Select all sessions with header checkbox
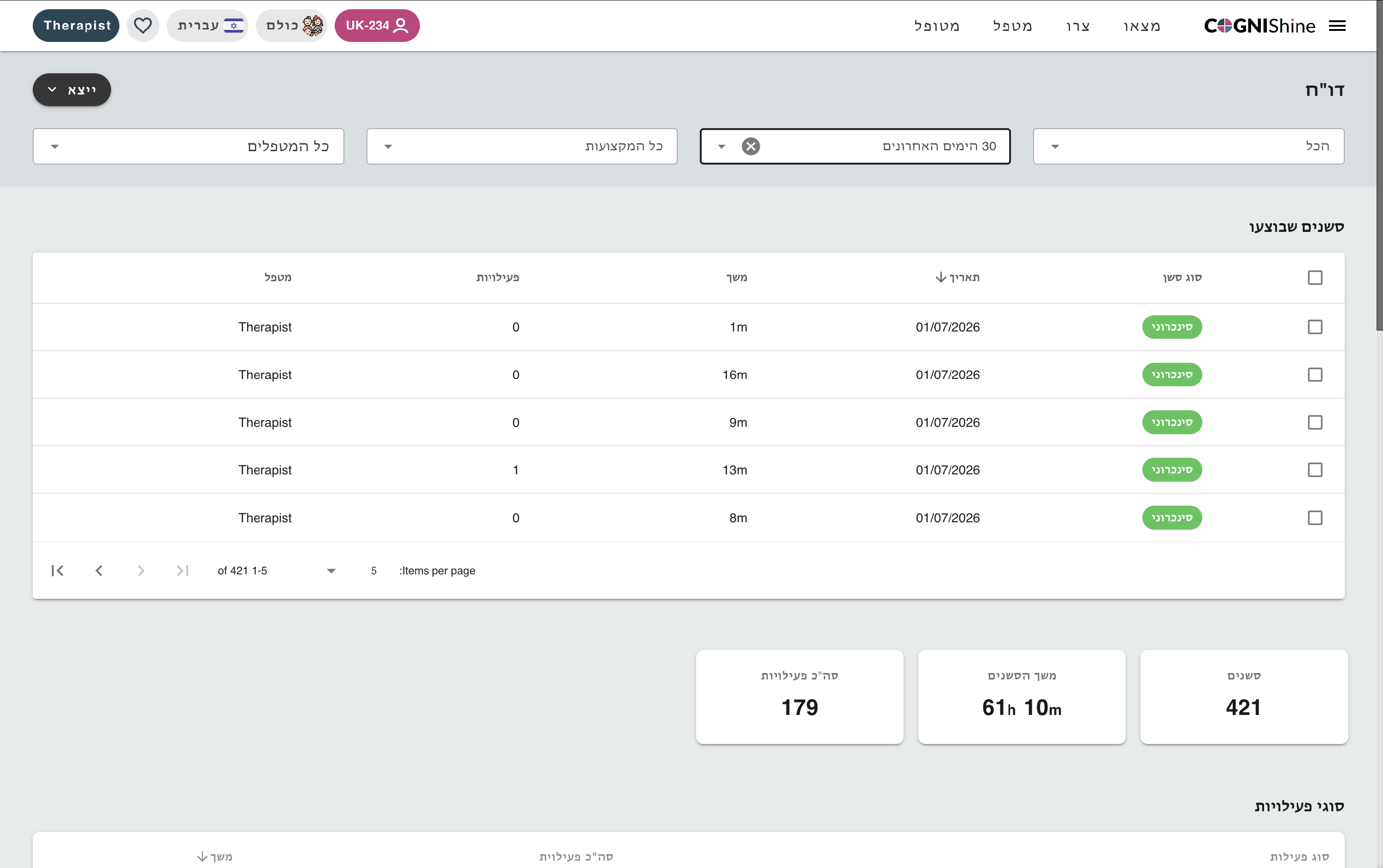 [1315, 278]
